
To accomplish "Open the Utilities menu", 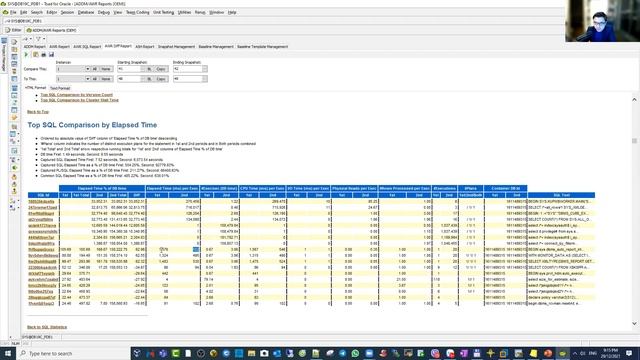I will point(184,12).
